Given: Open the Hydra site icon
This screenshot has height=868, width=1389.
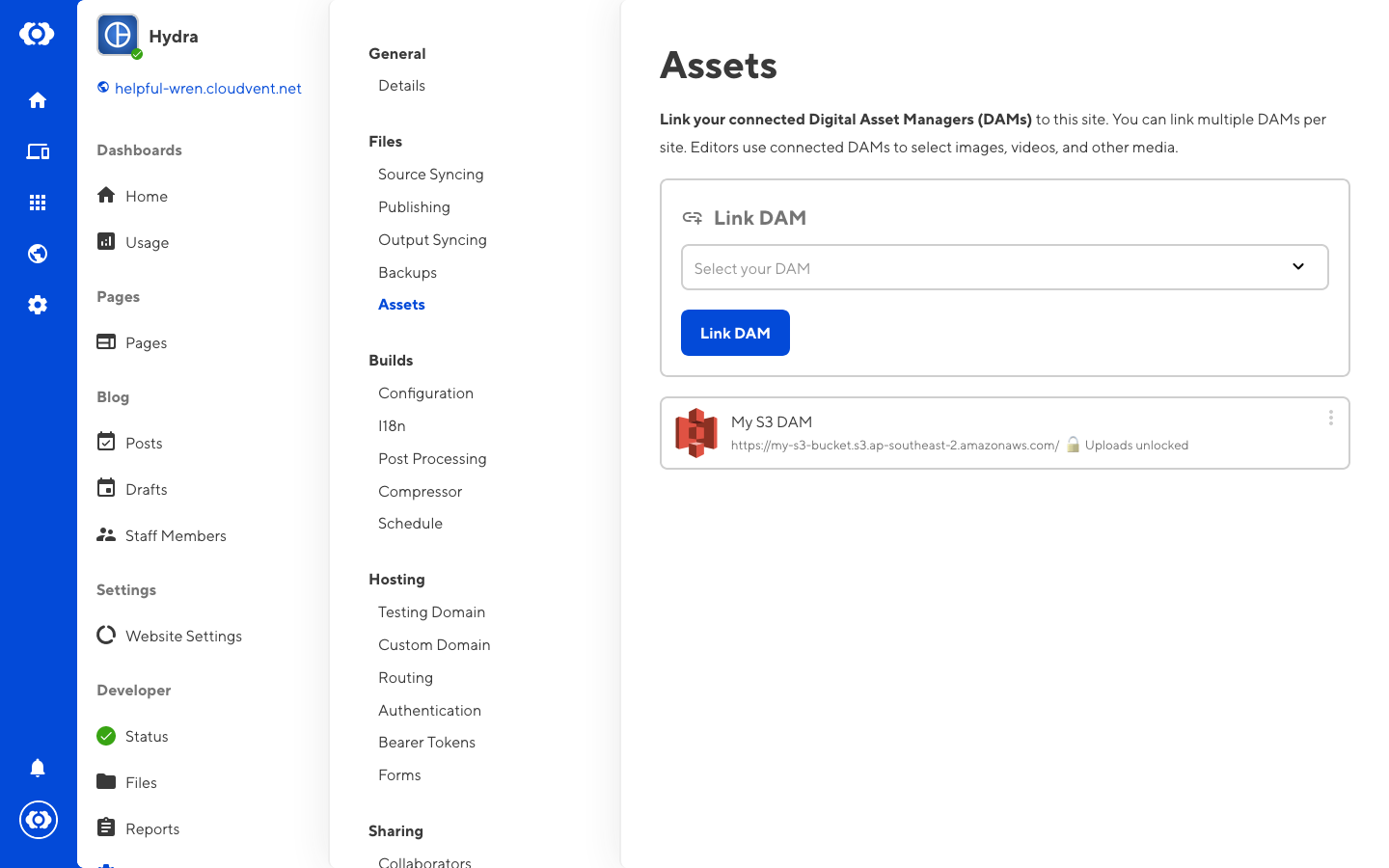Looking at the screenshot, I should 118,36.
